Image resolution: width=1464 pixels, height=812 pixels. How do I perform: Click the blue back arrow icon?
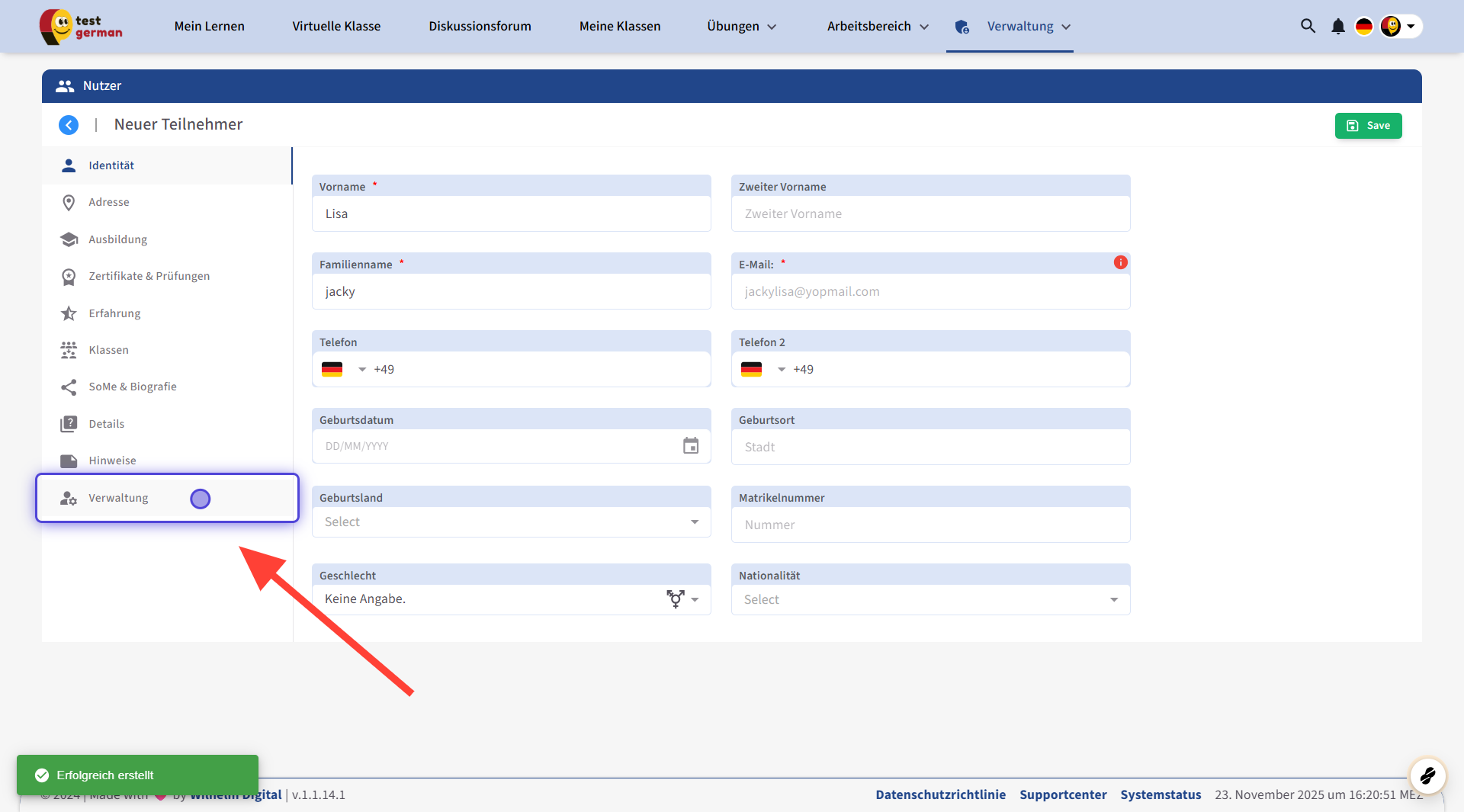pyautogui.click(x=69, y=125)
